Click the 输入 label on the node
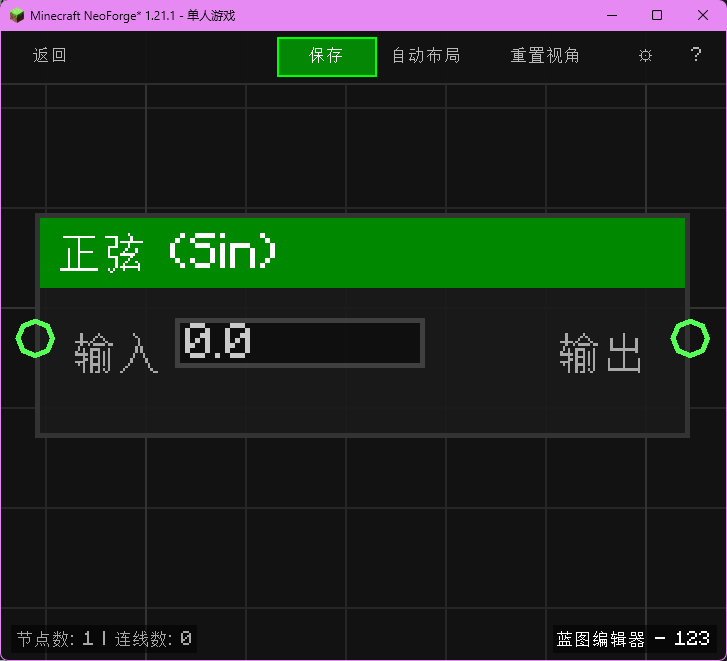This screenshot has width=727, height=661. (117, 355)
